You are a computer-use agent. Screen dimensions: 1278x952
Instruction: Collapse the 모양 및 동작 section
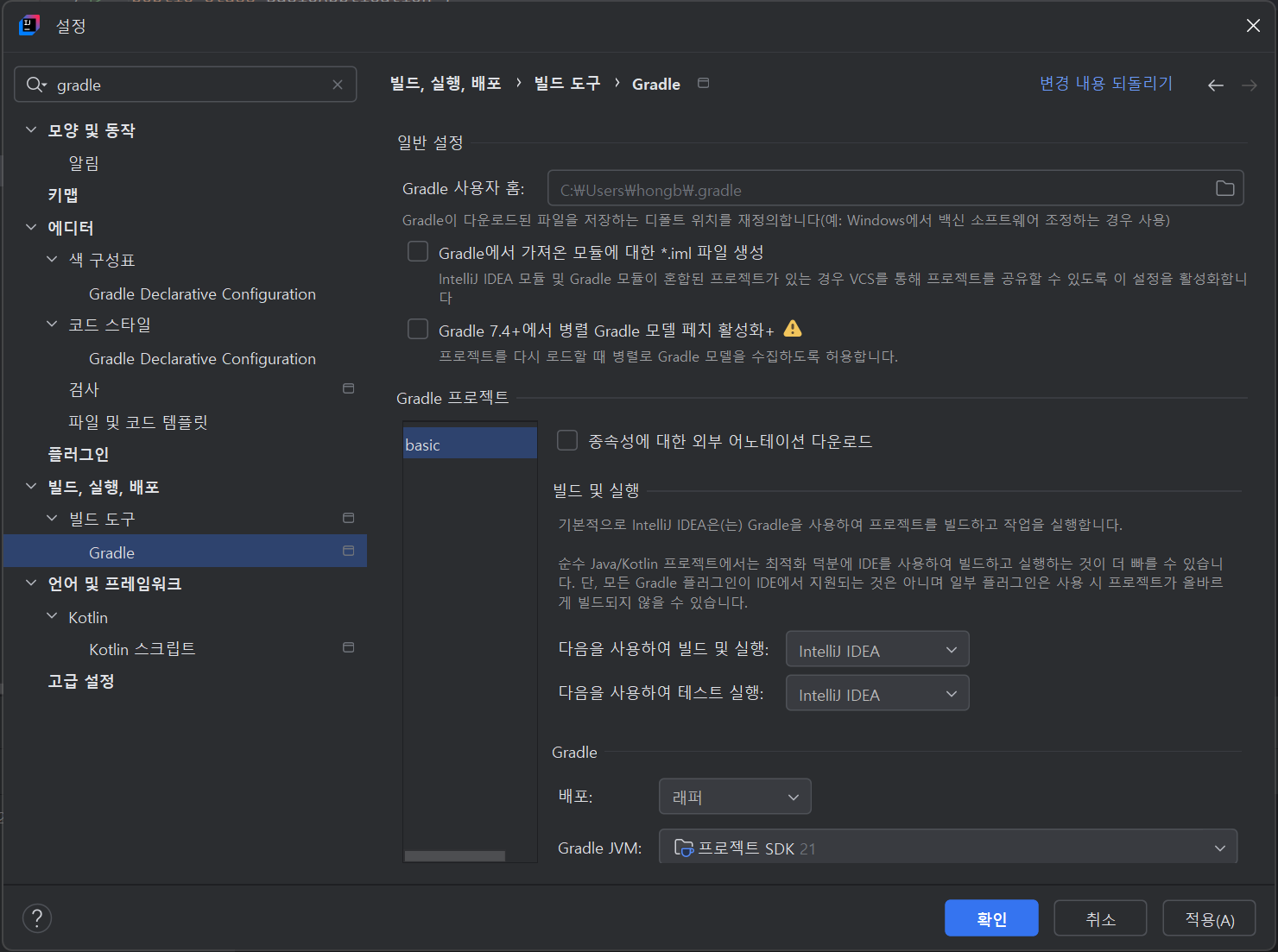(x=31, y=129)
